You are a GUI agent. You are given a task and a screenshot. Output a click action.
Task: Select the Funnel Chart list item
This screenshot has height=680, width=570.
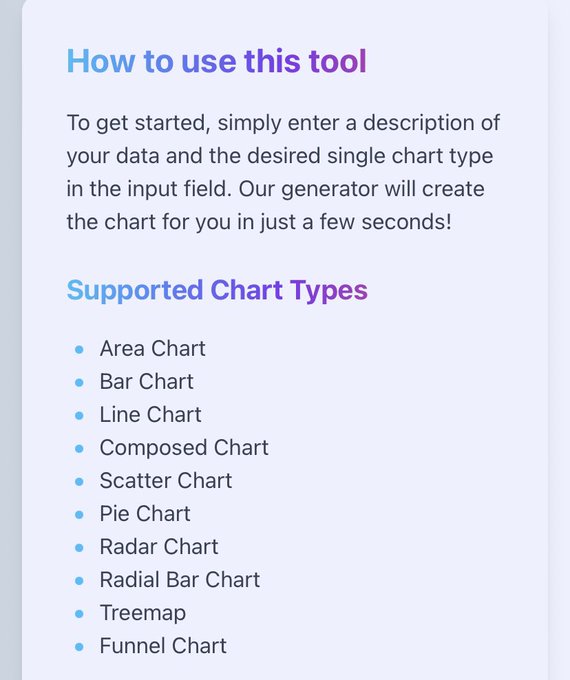(163, 646)
